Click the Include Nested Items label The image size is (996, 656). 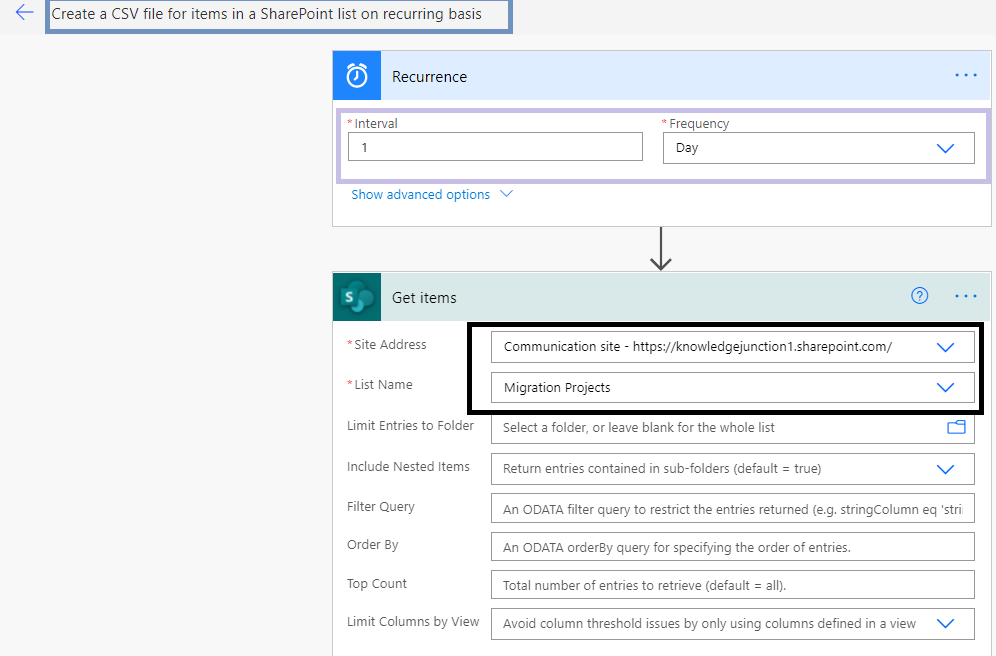pos(408,466)
